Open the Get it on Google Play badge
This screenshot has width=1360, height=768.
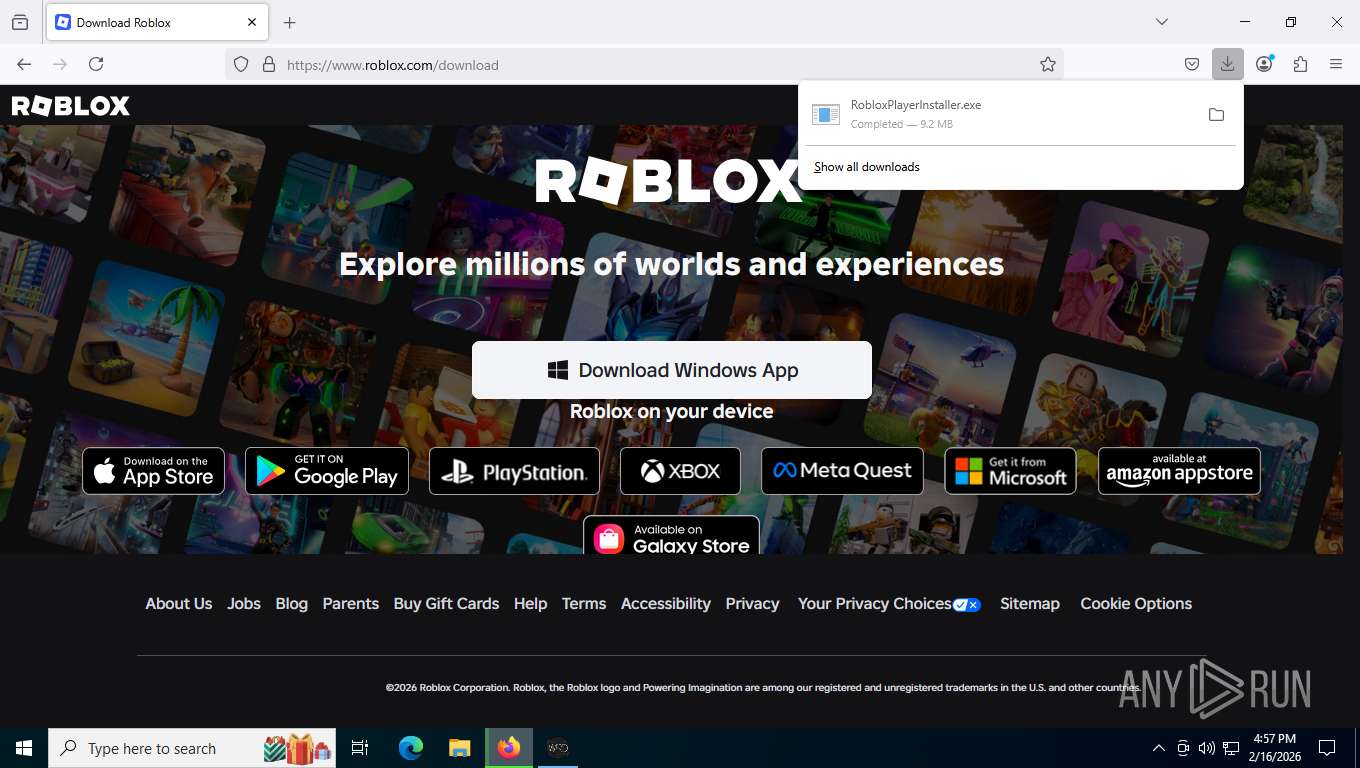click(x=327, y=471)
